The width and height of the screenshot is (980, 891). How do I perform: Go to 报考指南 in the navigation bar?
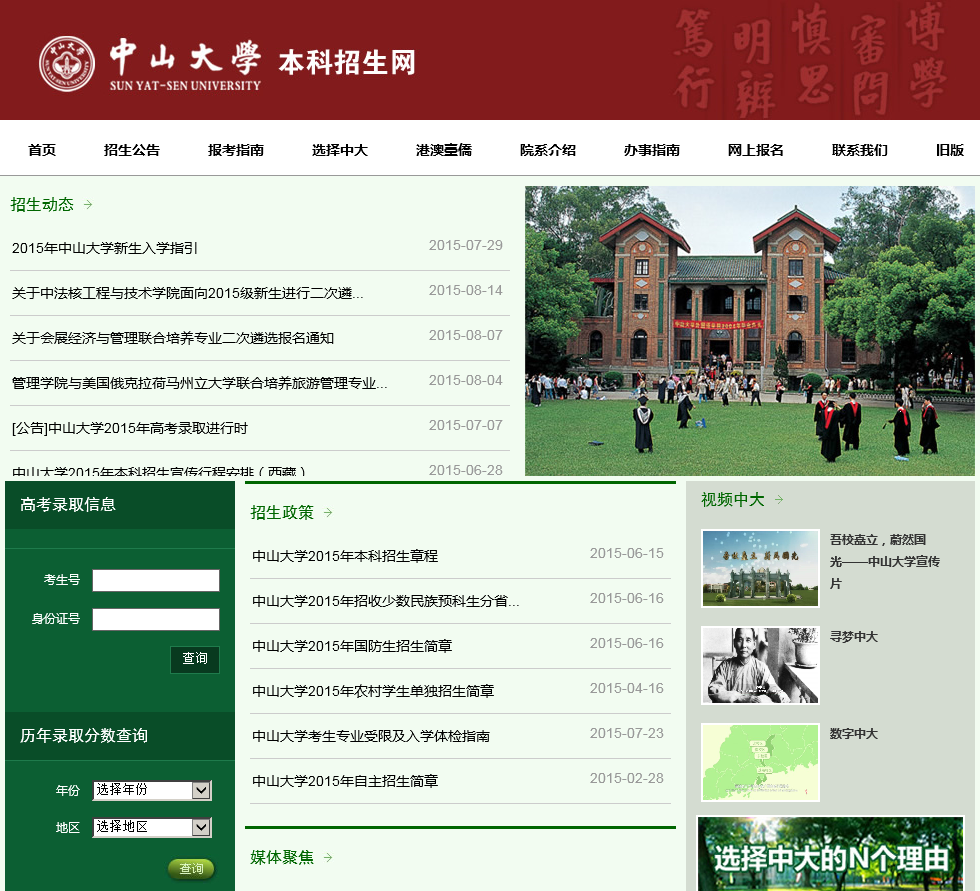236,150
